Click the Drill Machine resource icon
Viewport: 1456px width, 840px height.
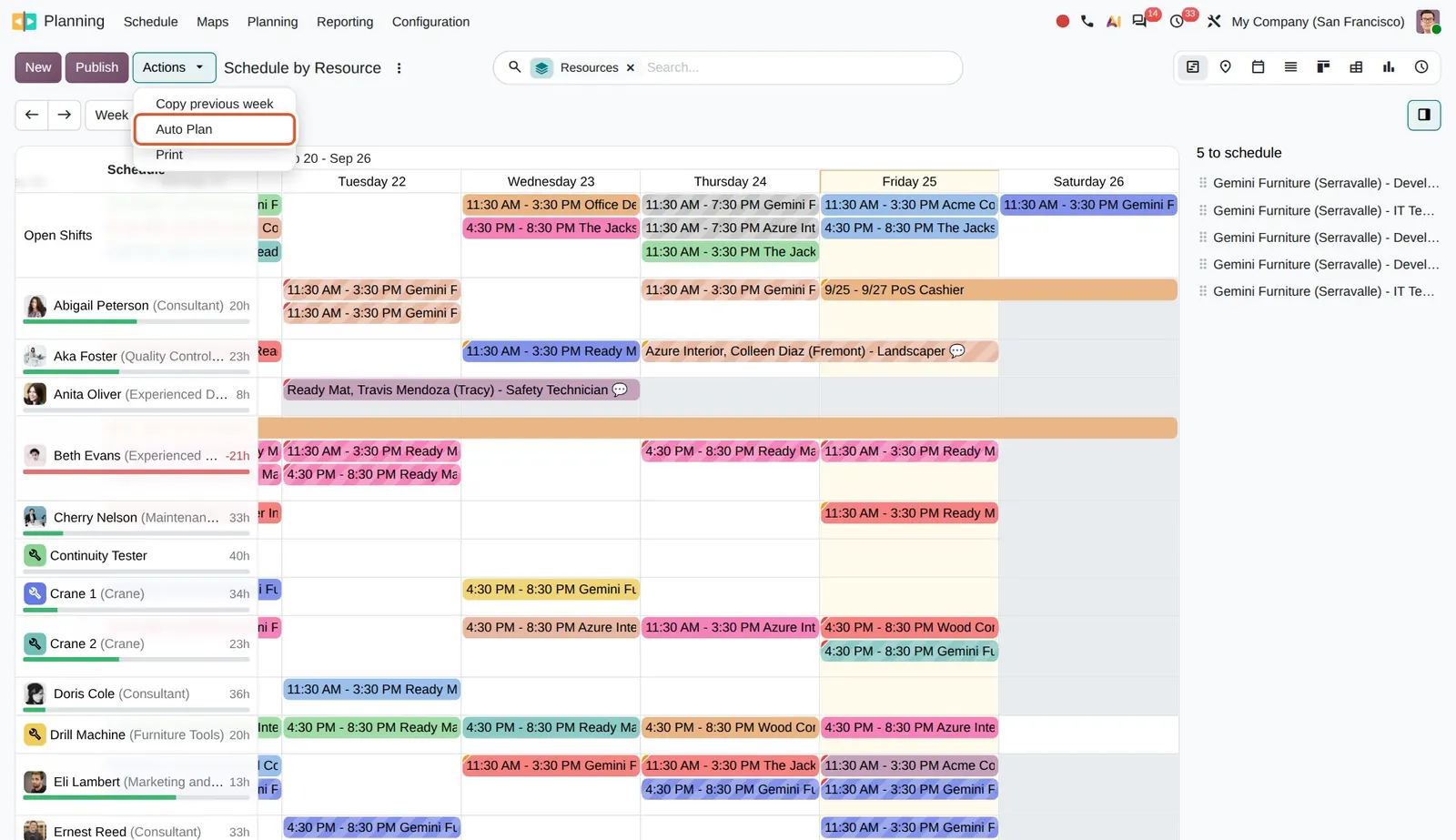(x=35, y=734)
